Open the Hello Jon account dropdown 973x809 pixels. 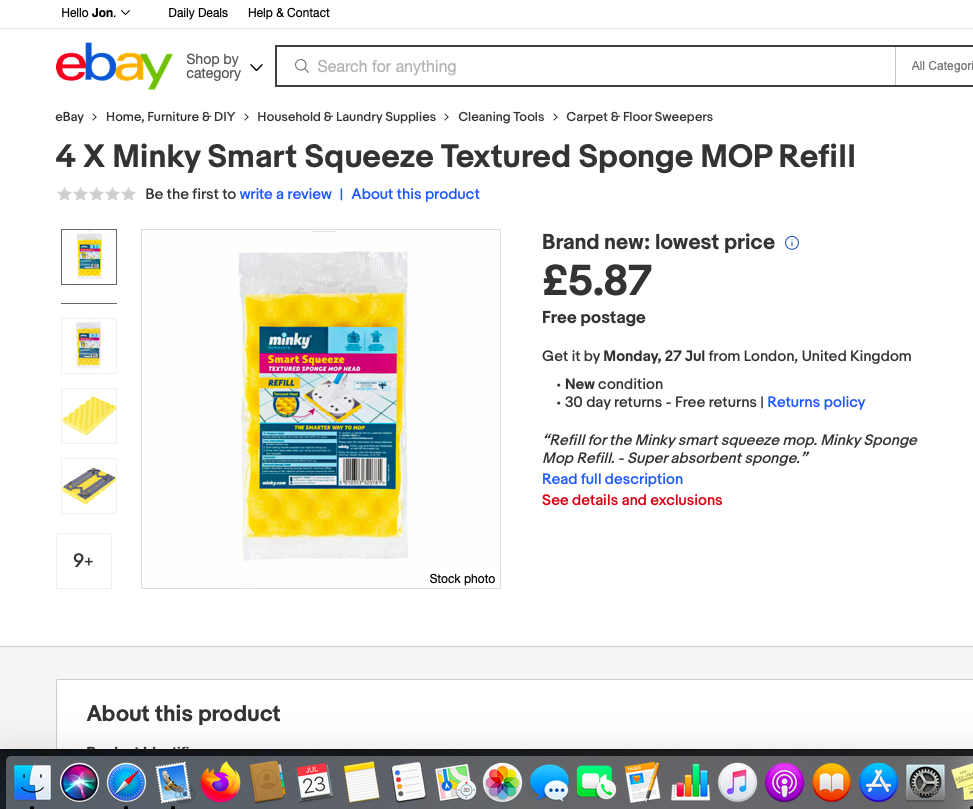(95, 13)
